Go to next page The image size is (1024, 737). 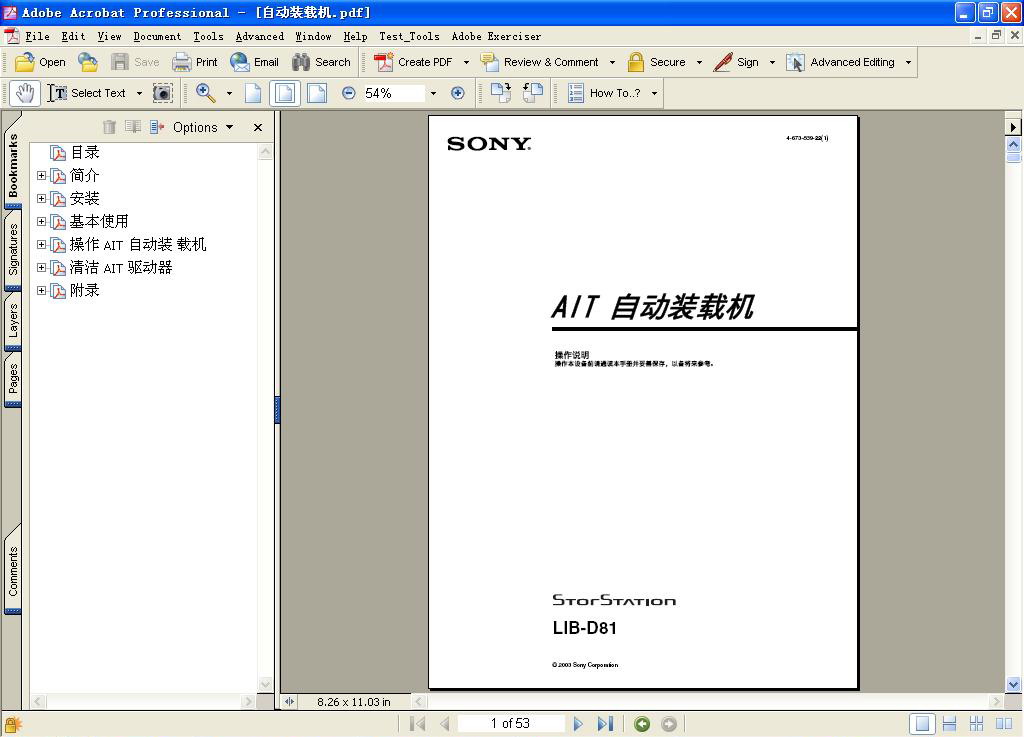(x=577, y=723)
